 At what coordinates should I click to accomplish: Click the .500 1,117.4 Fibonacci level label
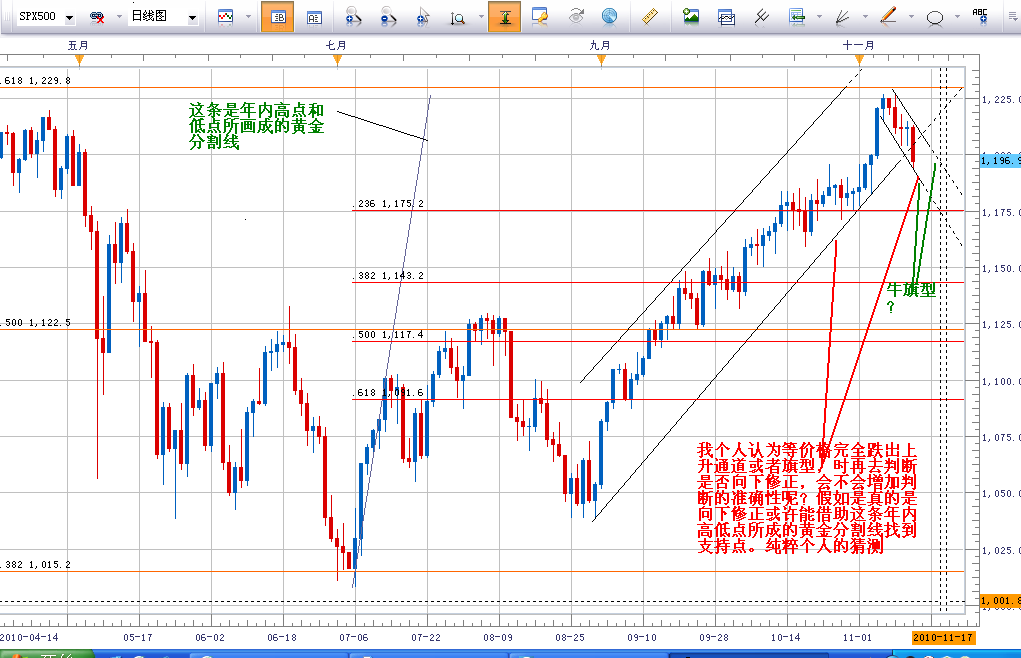(390, 335)
